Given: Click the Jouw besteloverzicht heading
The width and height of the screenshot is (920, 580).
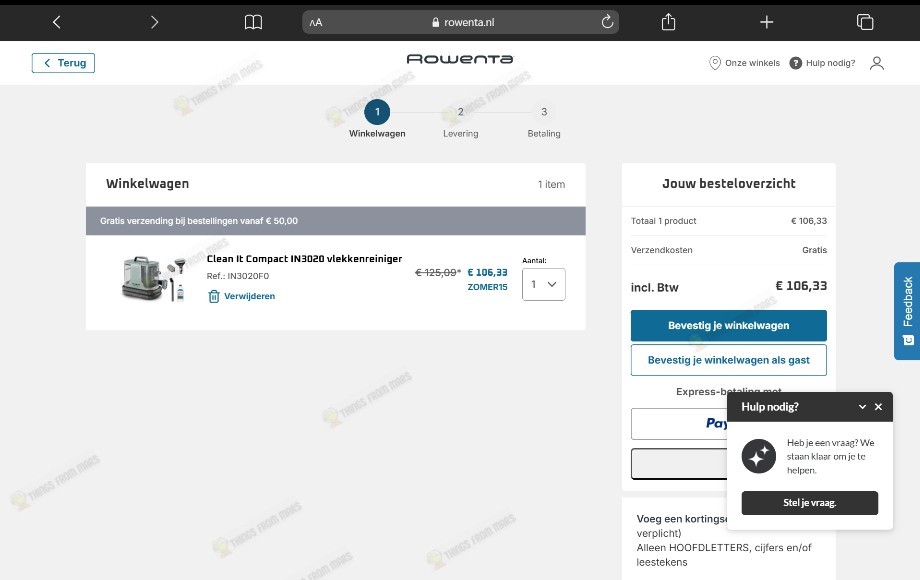Looking at the screenshot, I should (x=729, y=184).
